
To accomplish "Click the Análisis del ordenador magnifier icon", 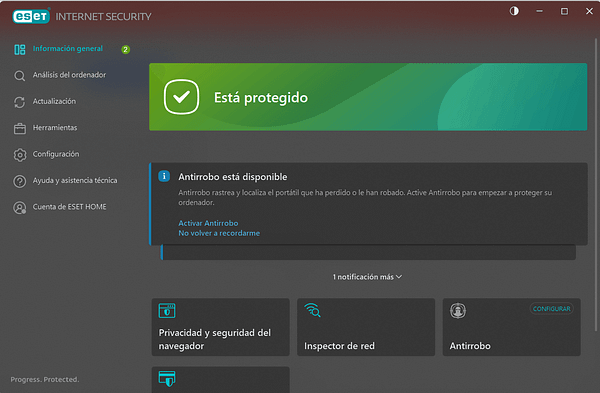I will [20, 76].
